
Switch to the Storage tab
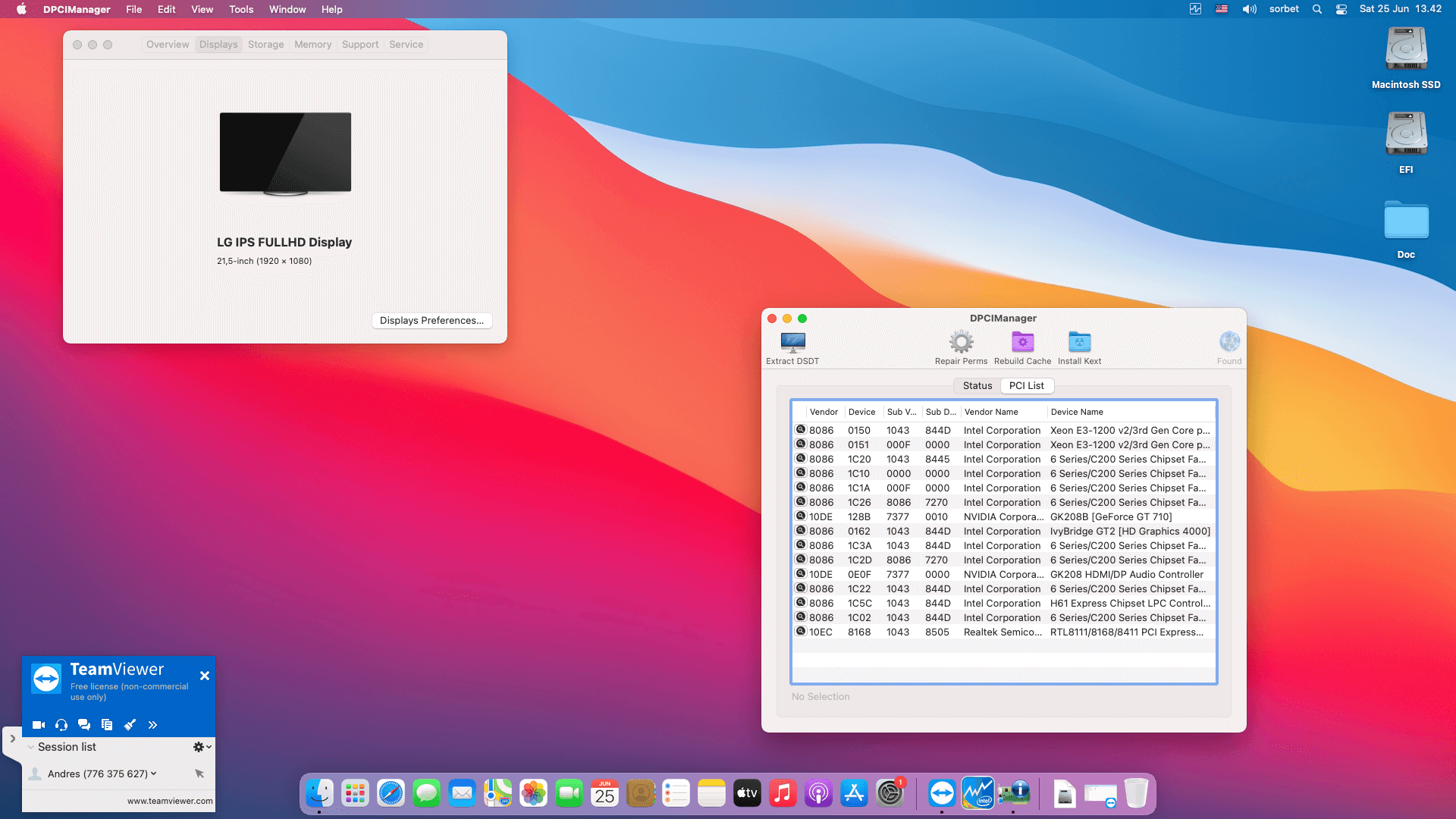coord(265,45)
